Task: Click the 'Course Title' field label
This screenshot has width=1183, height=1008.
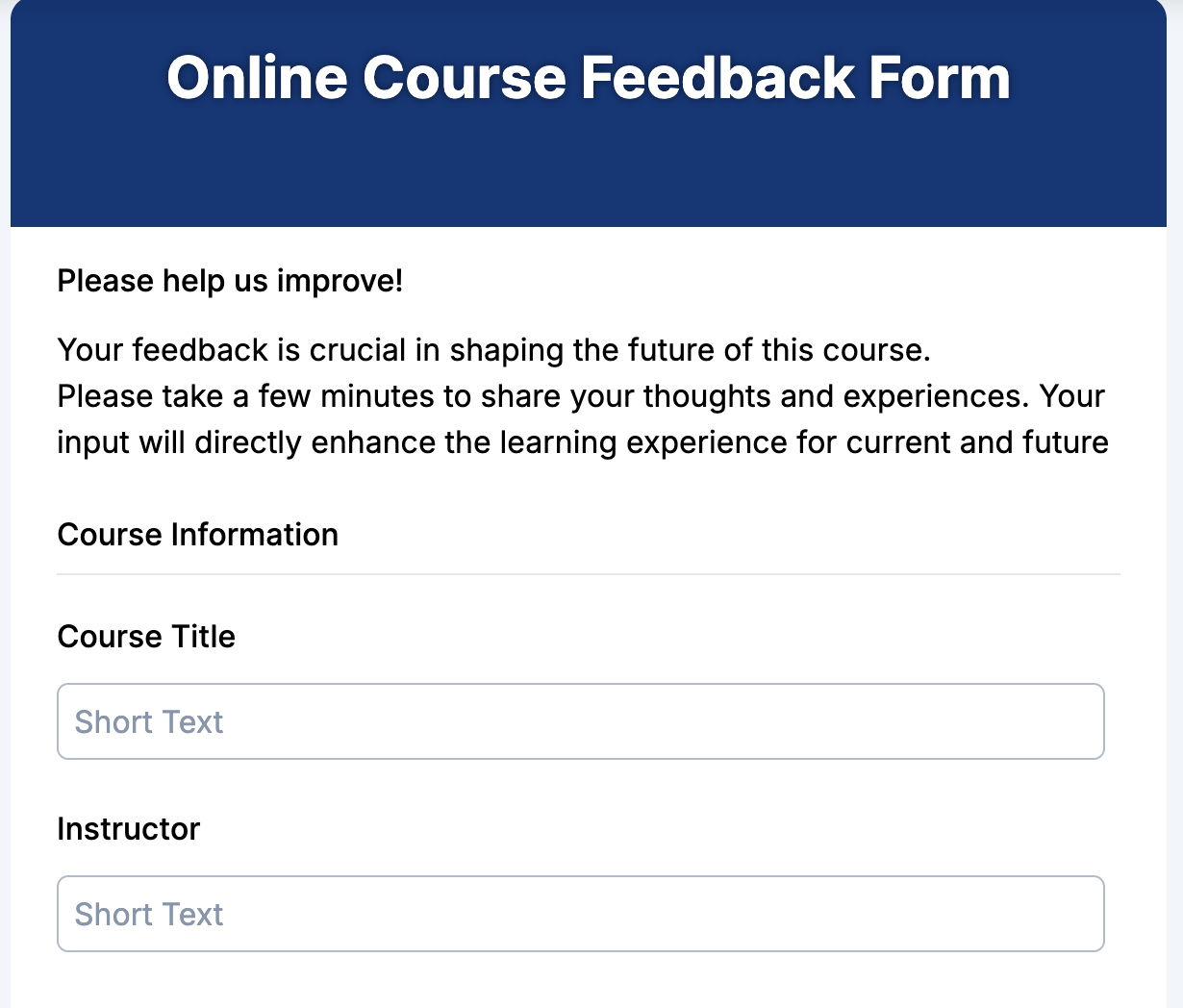Action: pos(145,636)
